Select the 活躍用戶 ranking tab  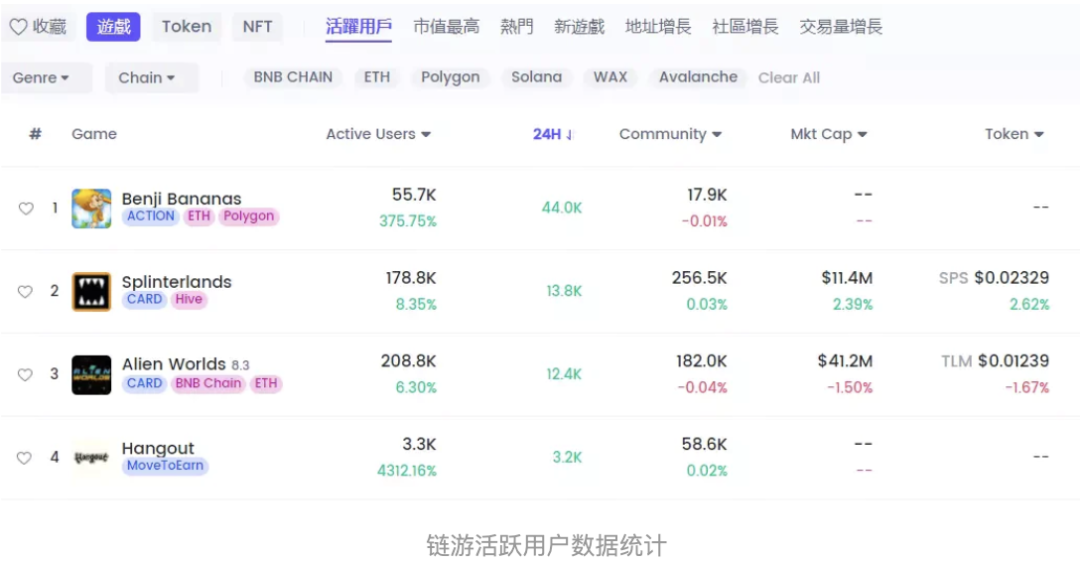pyautogui.click(x=359, y=27)
